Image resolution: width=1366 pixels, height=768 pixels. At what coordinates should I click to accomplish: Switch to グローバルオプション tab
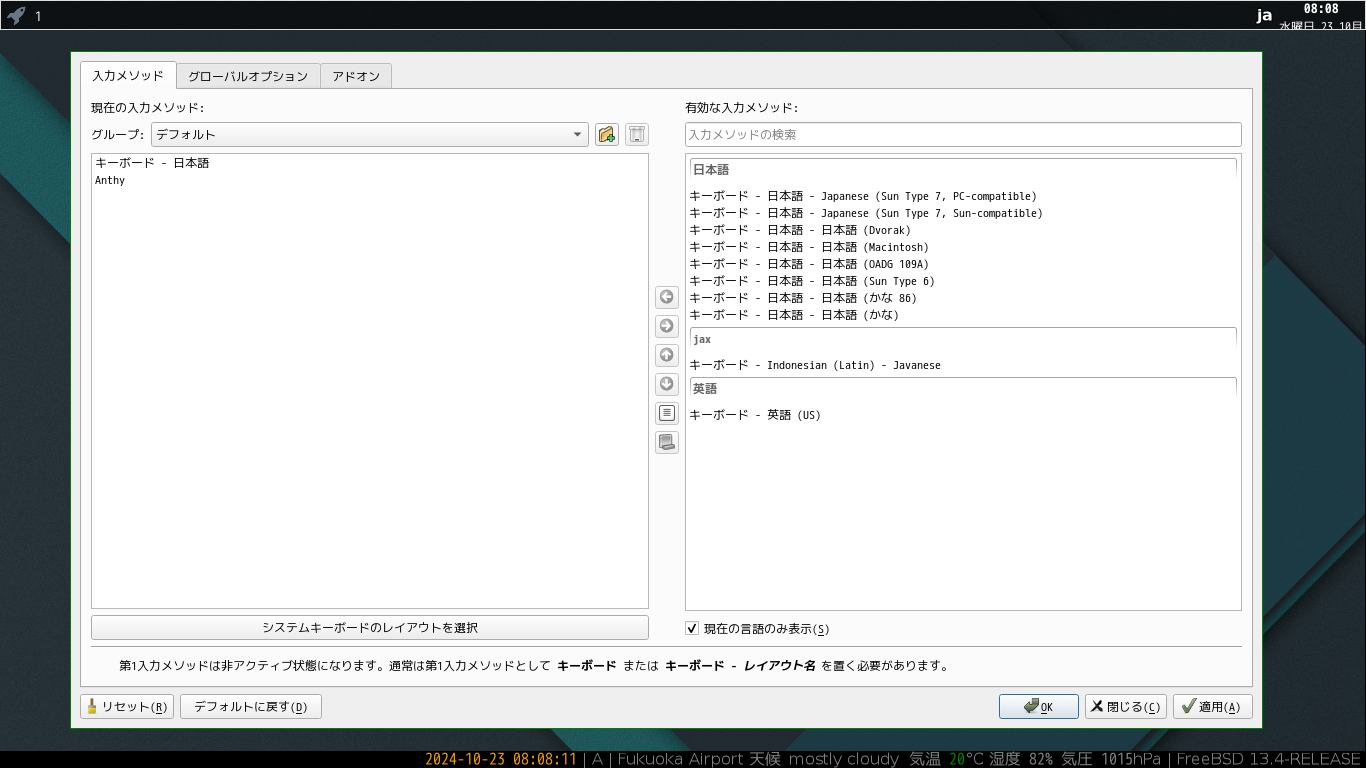pyautogui.click(x=248, y=76)
